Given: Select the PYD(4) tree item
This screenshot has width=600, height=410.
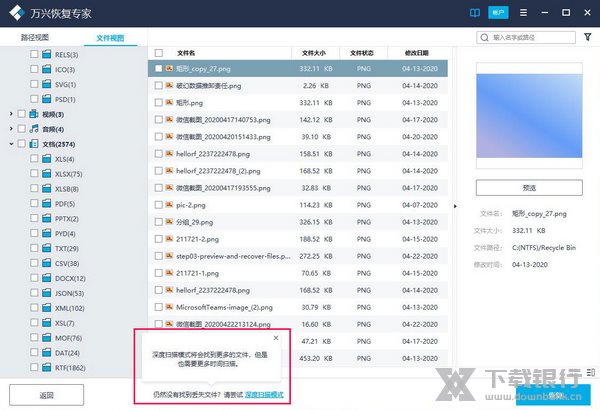Looking at the screenshot, I should coord(65,233).
